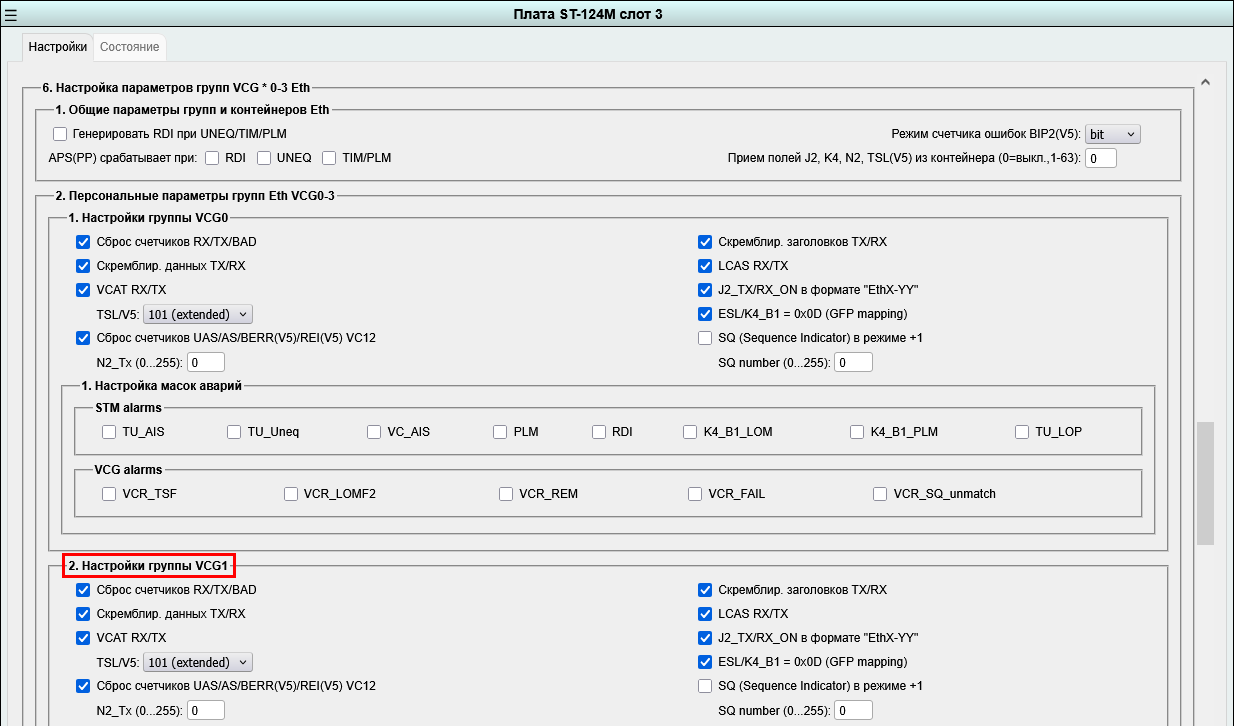Enable the TU_AIS alarm mask checkbox
Image resolution: width=1234 pixels, height=726 pixels.
(x=110, y=432)
